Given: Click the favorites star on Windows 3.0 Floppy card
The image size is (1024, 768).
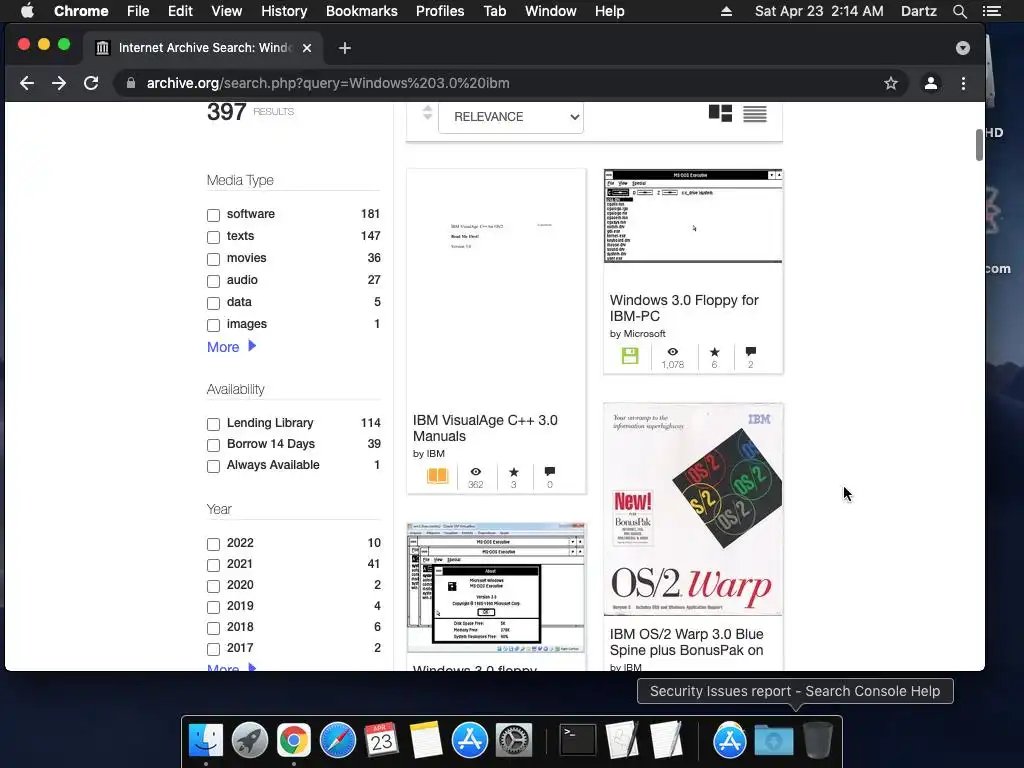Looking at the screenshot, I should pyautogui.click(x=714, y=352).
